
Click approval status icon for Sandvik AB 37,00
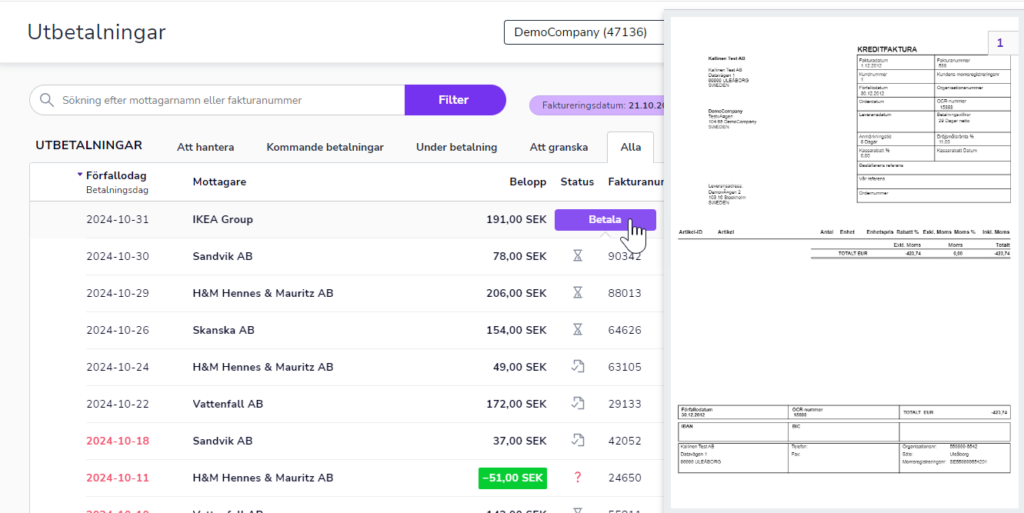pos(577,440)
